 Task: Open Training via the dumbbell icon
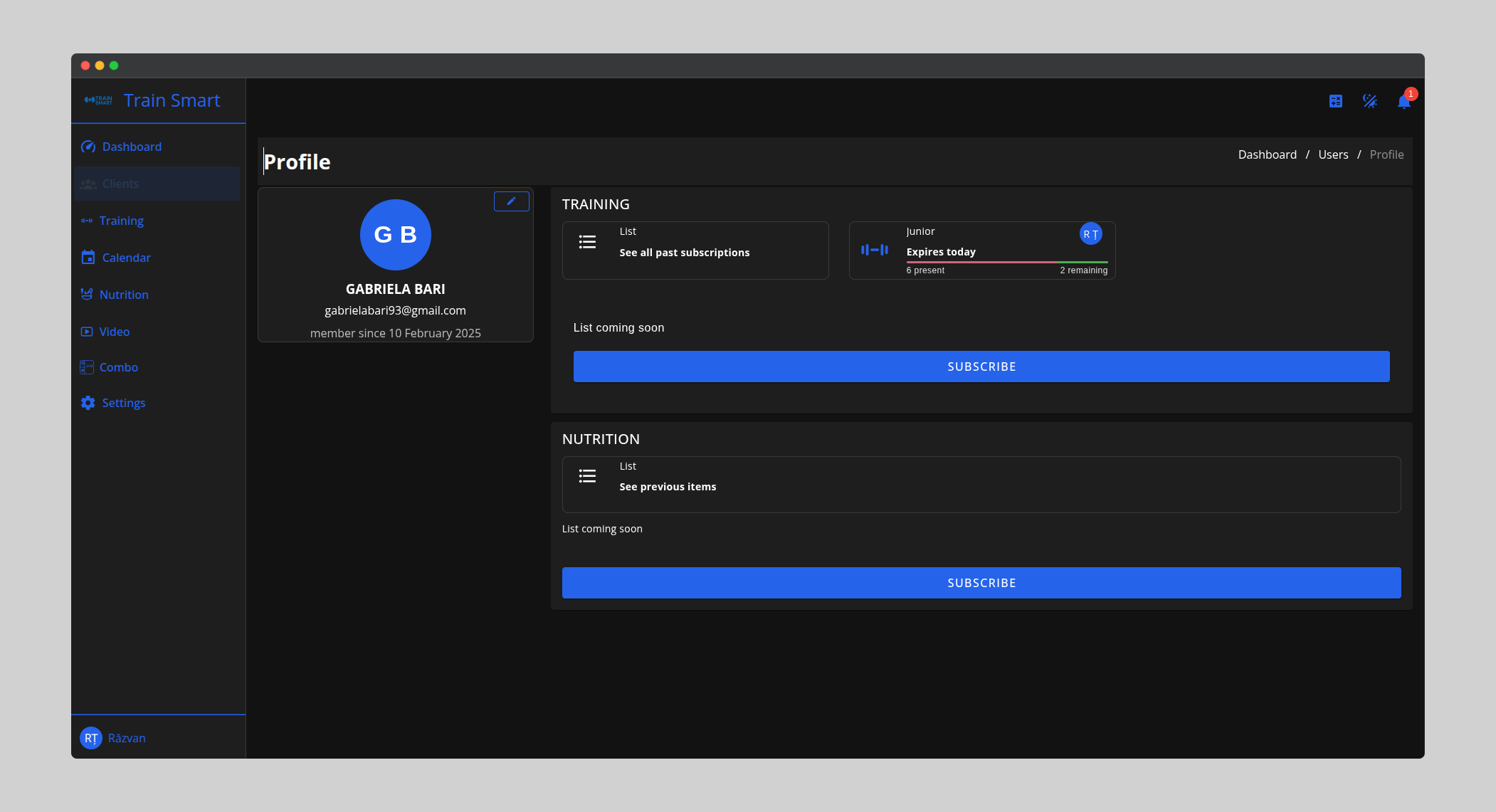coord(88,221)
